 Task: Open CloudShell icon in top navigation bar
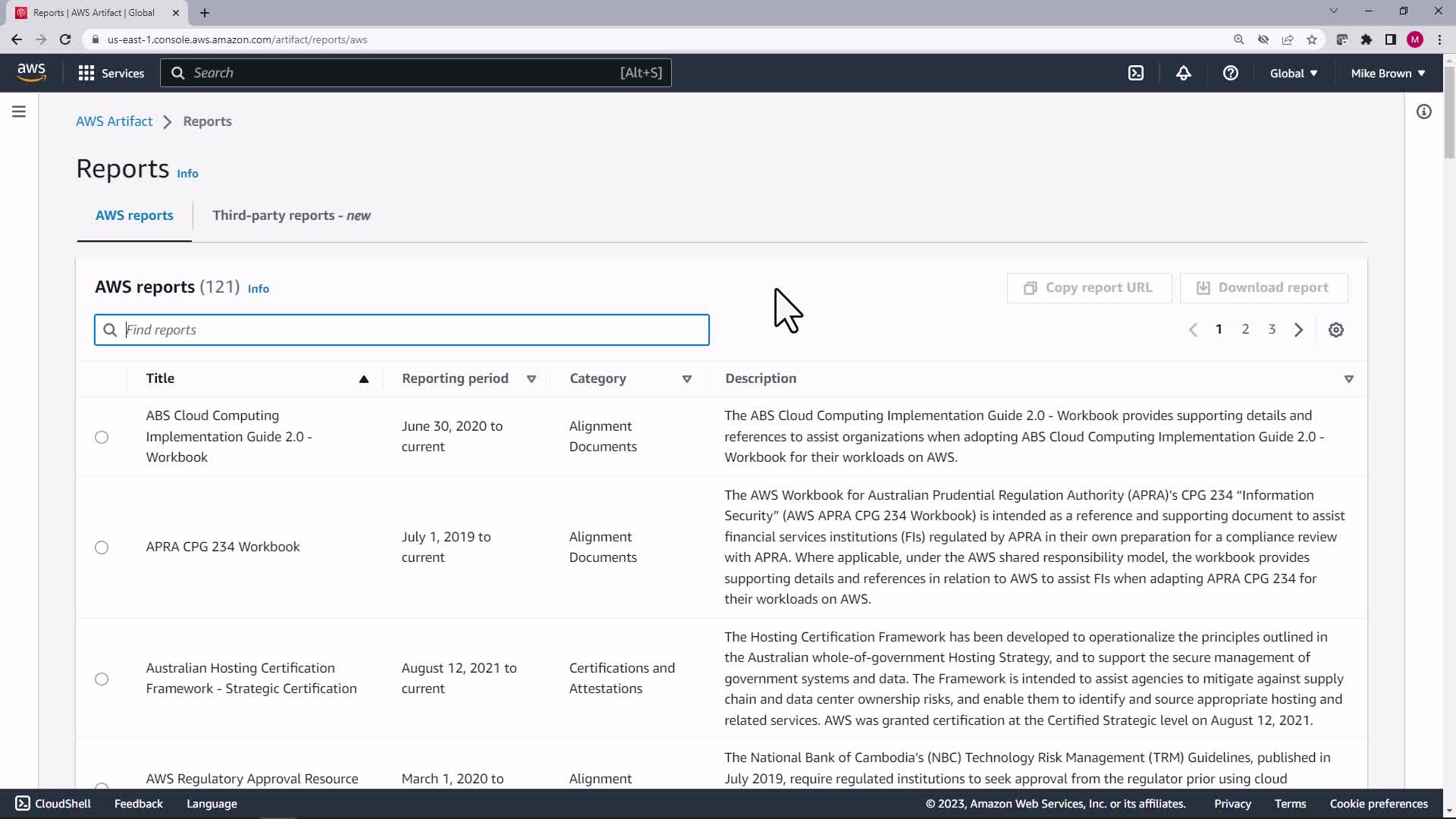[1135, 73]
